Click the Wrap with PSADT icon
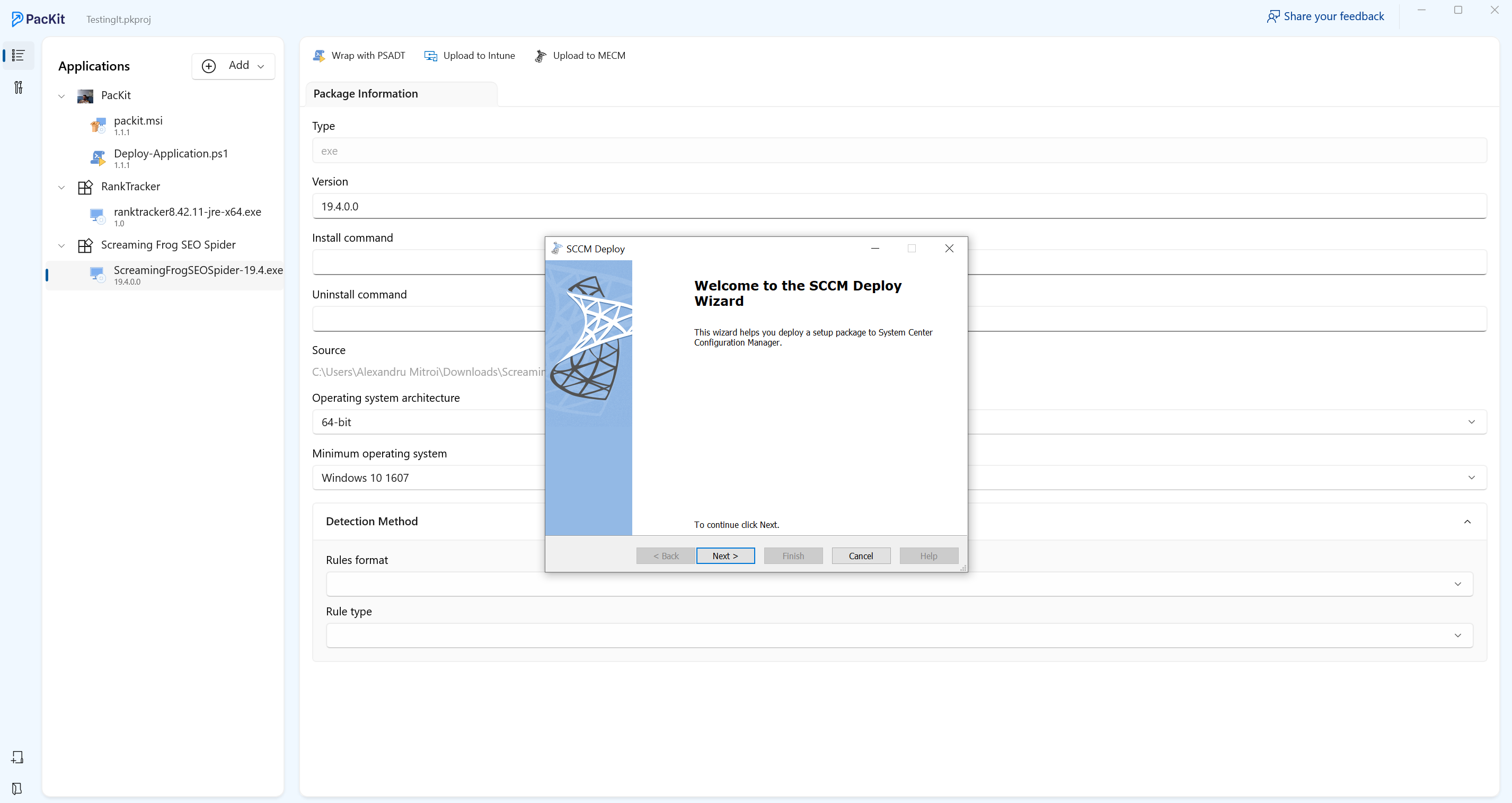This screenshot has height=803, width=1512. click(x=320, y=55)
